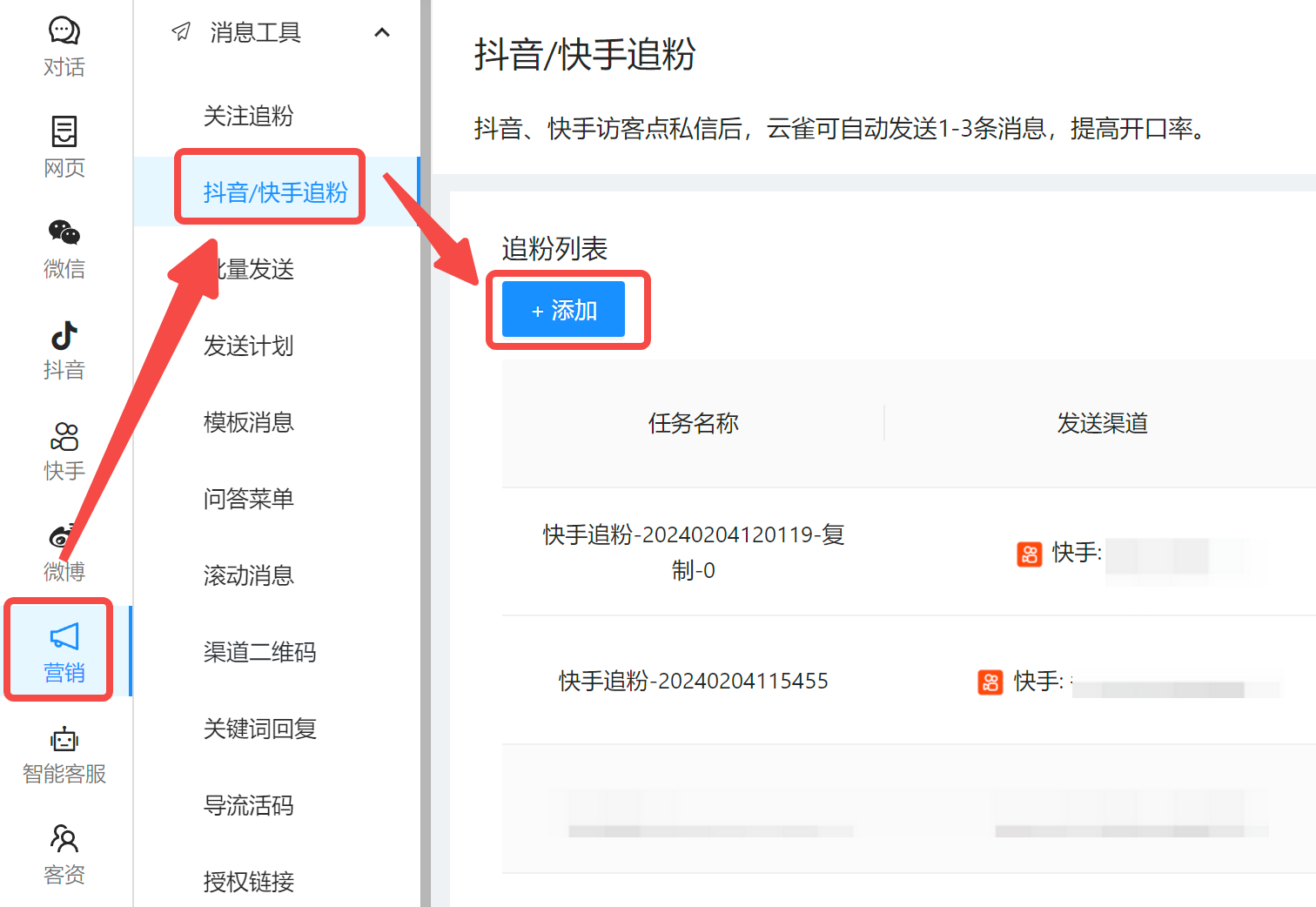Open 发送计划 in the submenu
This screenshot has width=1316, height=907.
[x=248, y=346]
